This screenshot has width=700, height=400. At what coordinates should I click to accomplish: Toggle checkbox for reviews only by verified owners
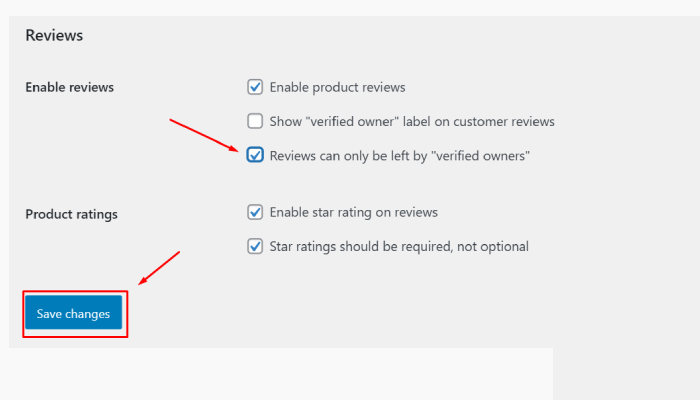(255, 156)
